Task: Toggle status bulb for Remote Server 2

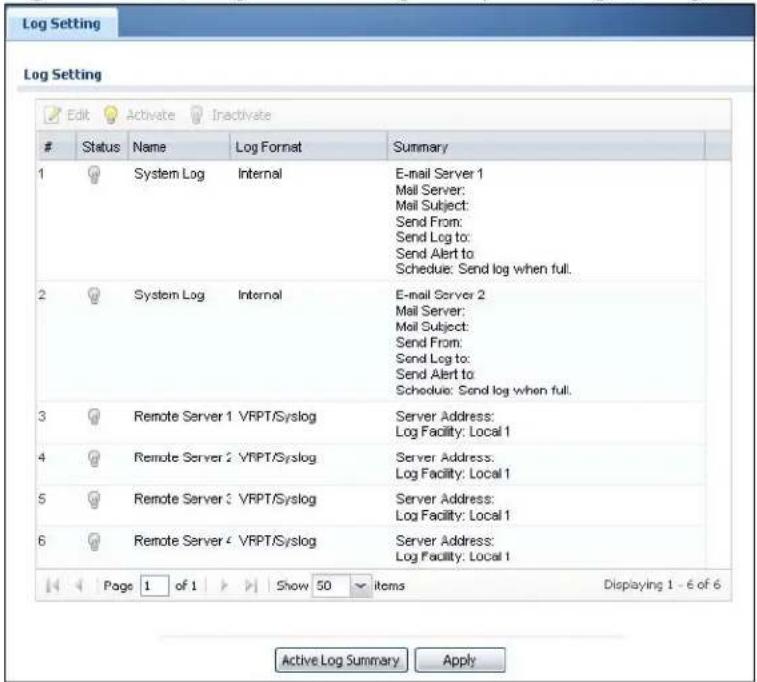Action: pos(94,458)
